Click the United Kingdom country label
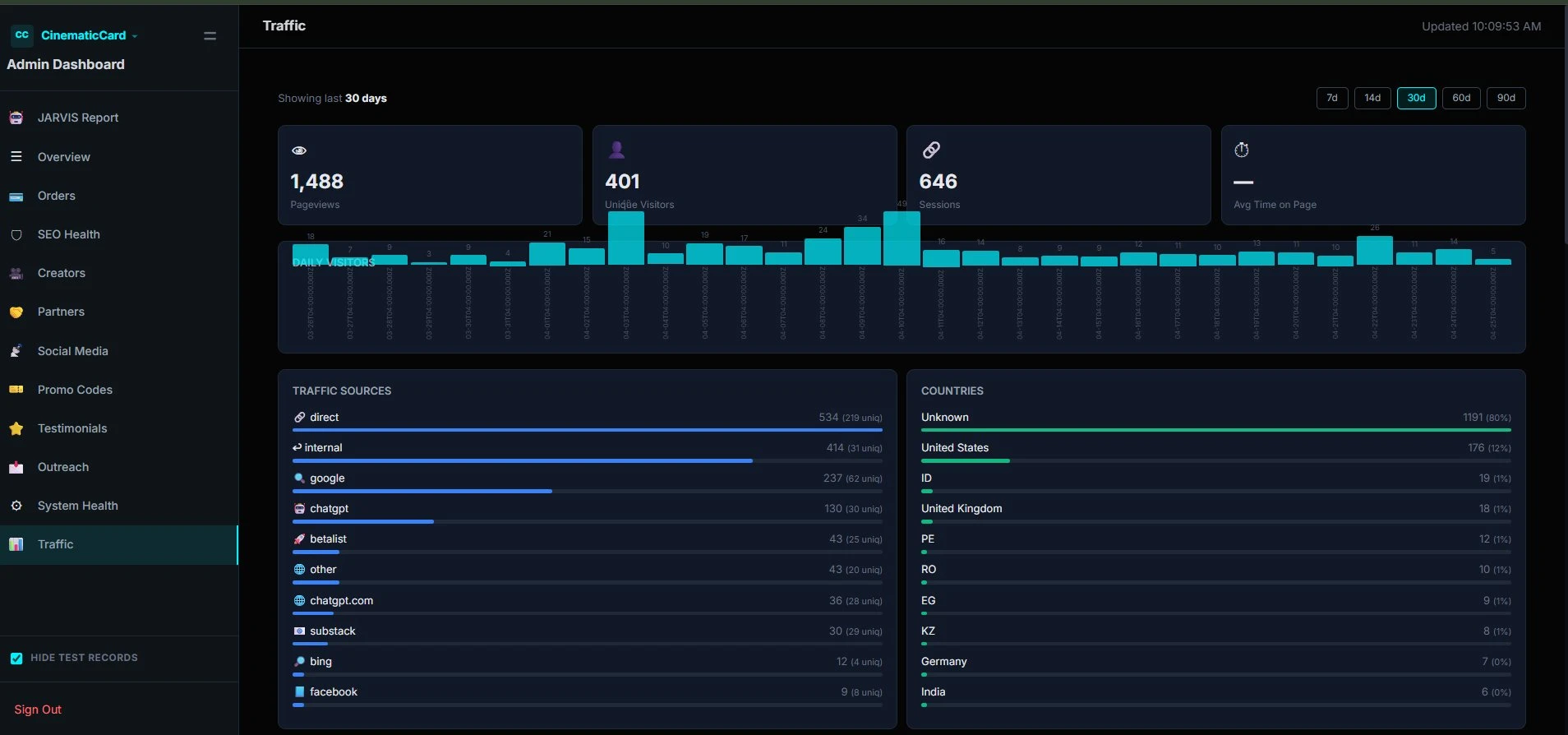 (x=962, y=509)
